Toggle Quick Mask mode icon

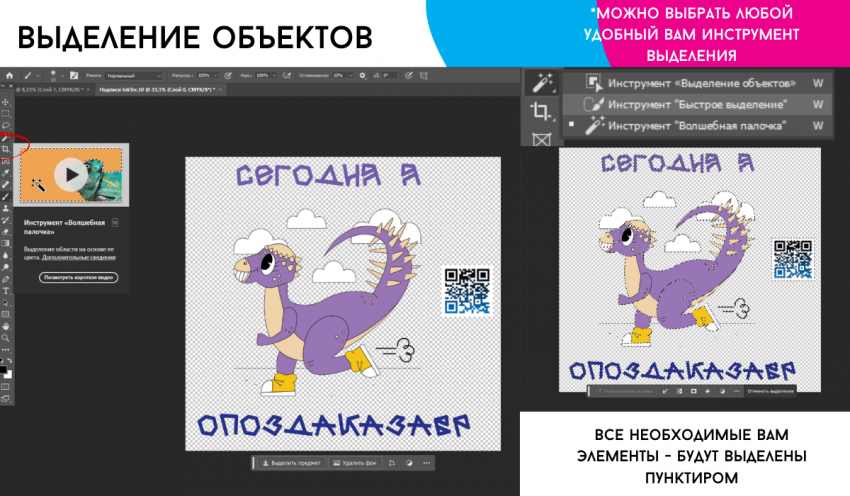coord(5,388)
